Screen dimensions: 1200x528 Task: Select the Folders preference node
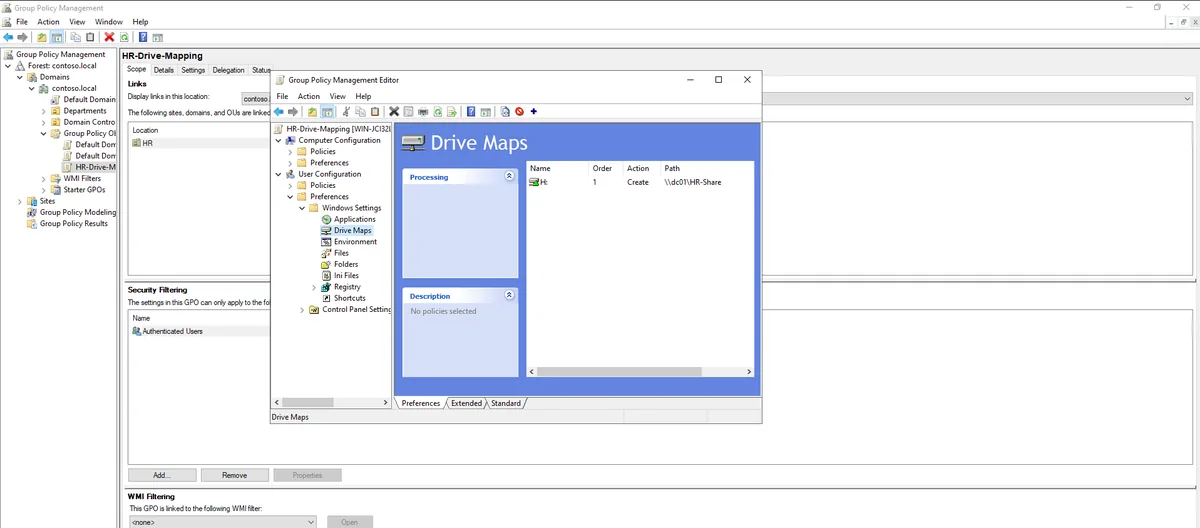(x=346, y=264)
